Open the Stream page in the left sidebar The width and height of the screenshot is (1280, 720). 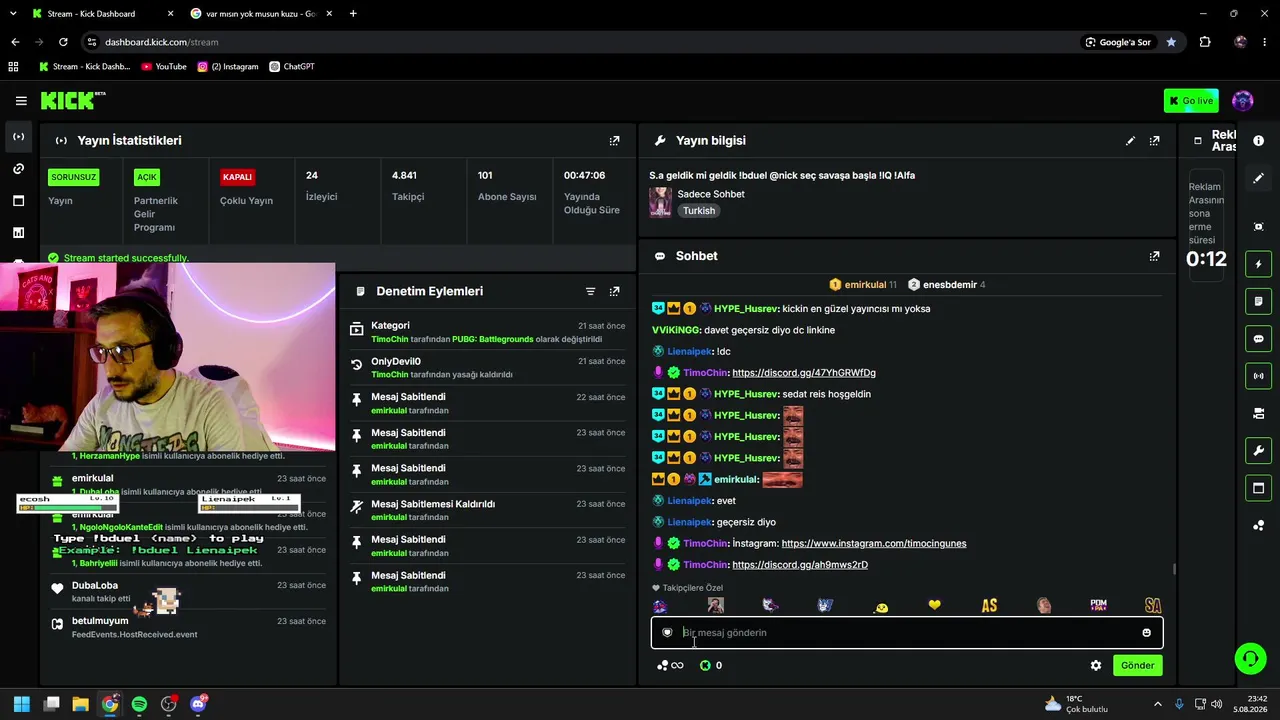(18, 137)
